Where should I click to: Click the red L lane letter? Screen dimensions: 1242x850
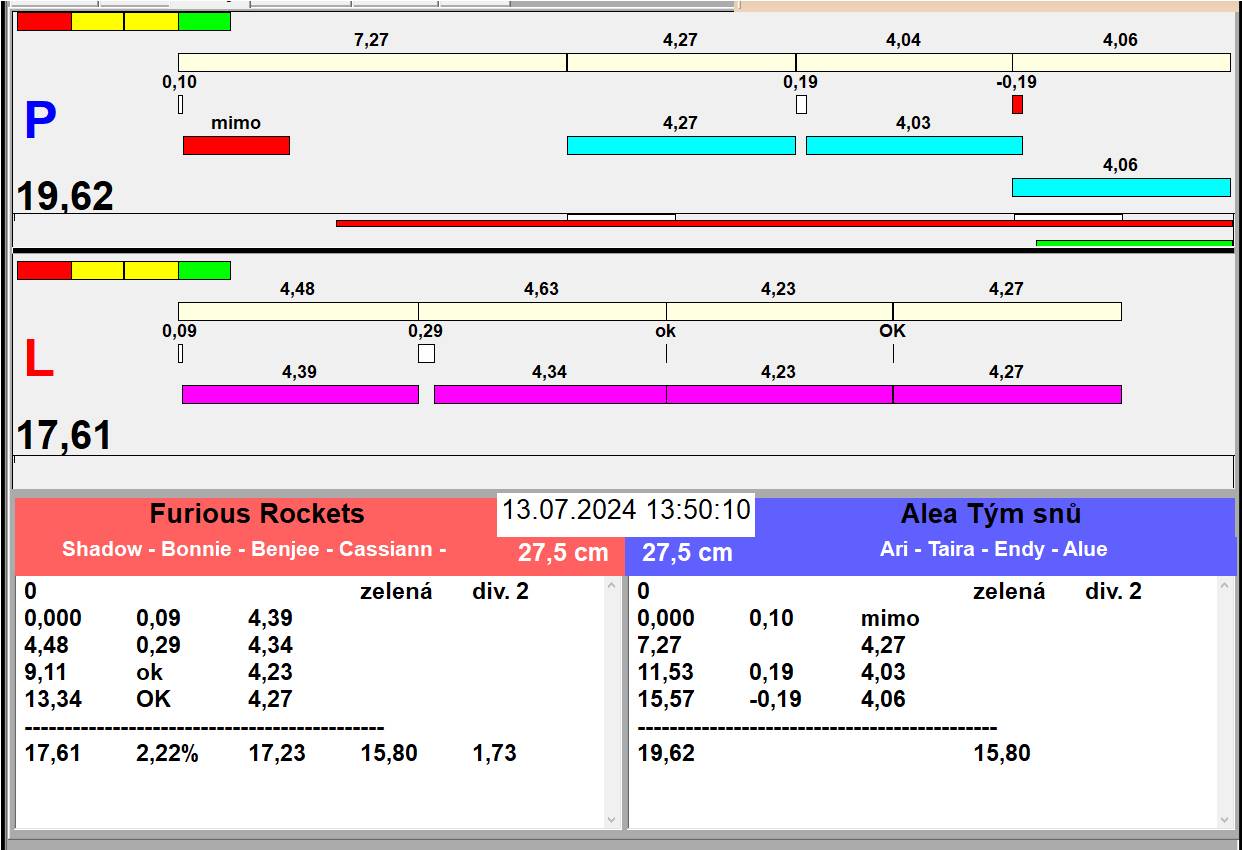(38, 360)
